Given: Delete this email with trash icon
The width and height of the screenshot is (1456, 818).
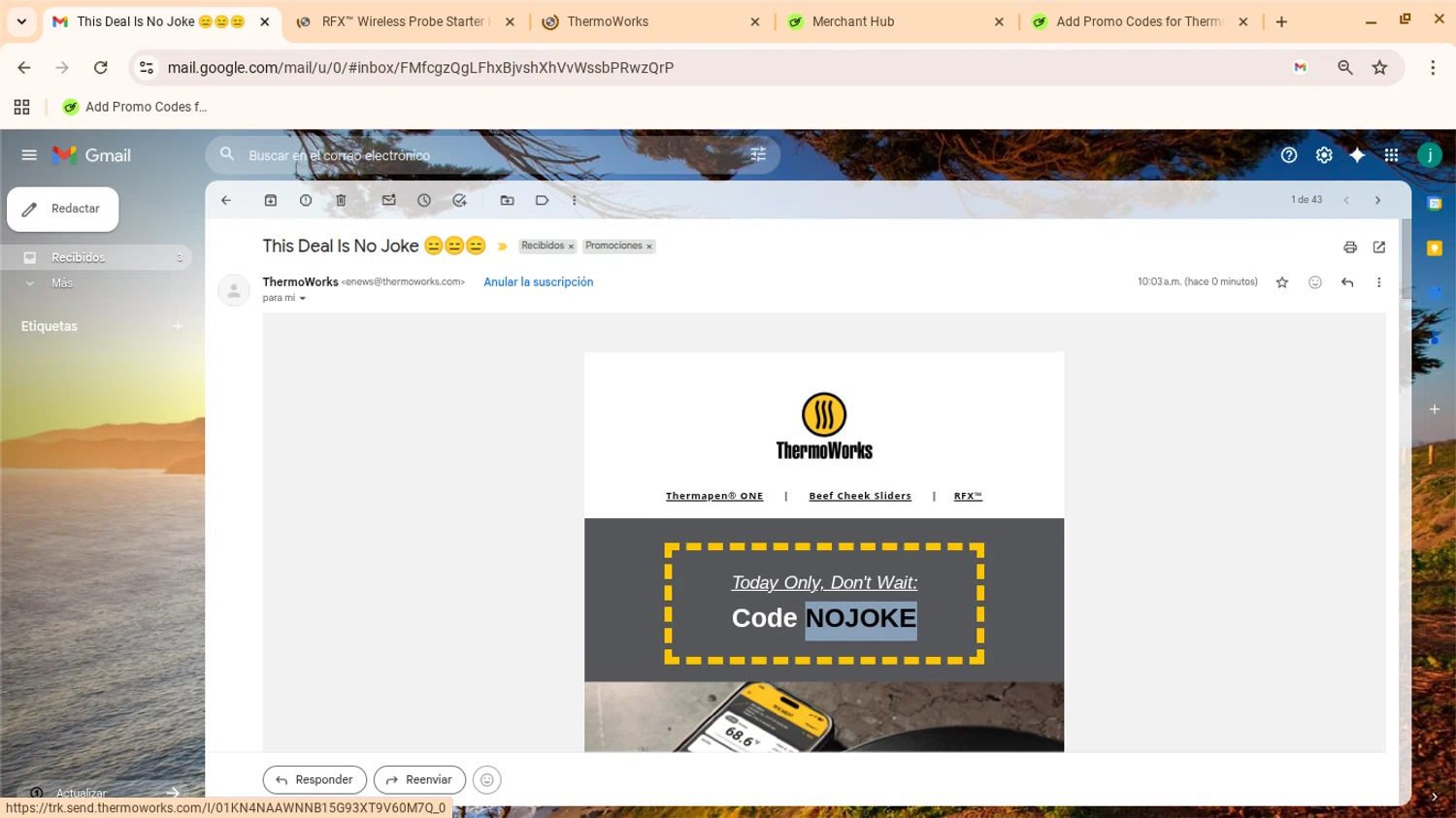Looking at the screenshot, I should pos(341,200).
